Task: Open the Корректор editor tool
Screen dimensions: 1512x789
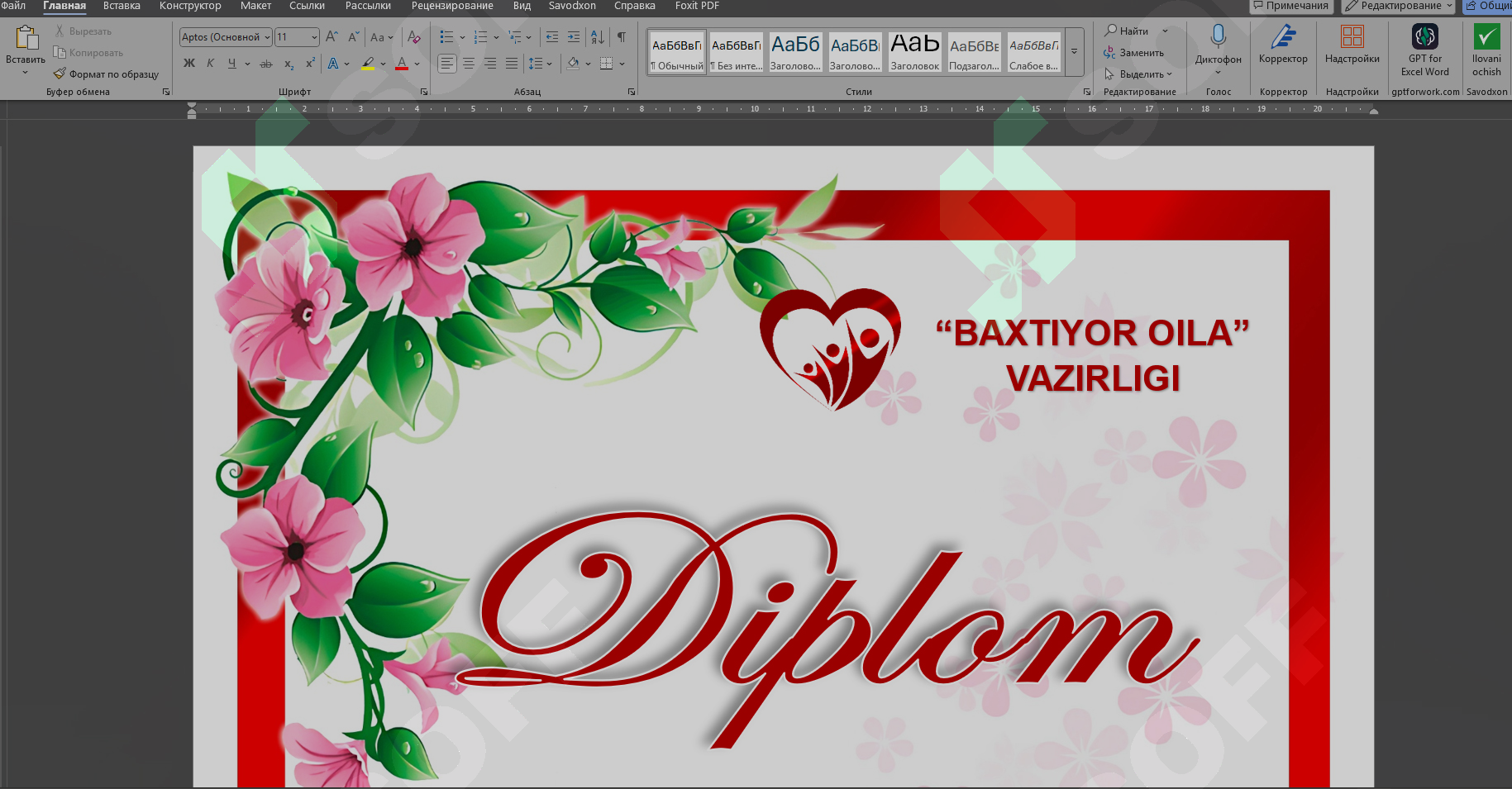Action: [x=1283, y=37]
